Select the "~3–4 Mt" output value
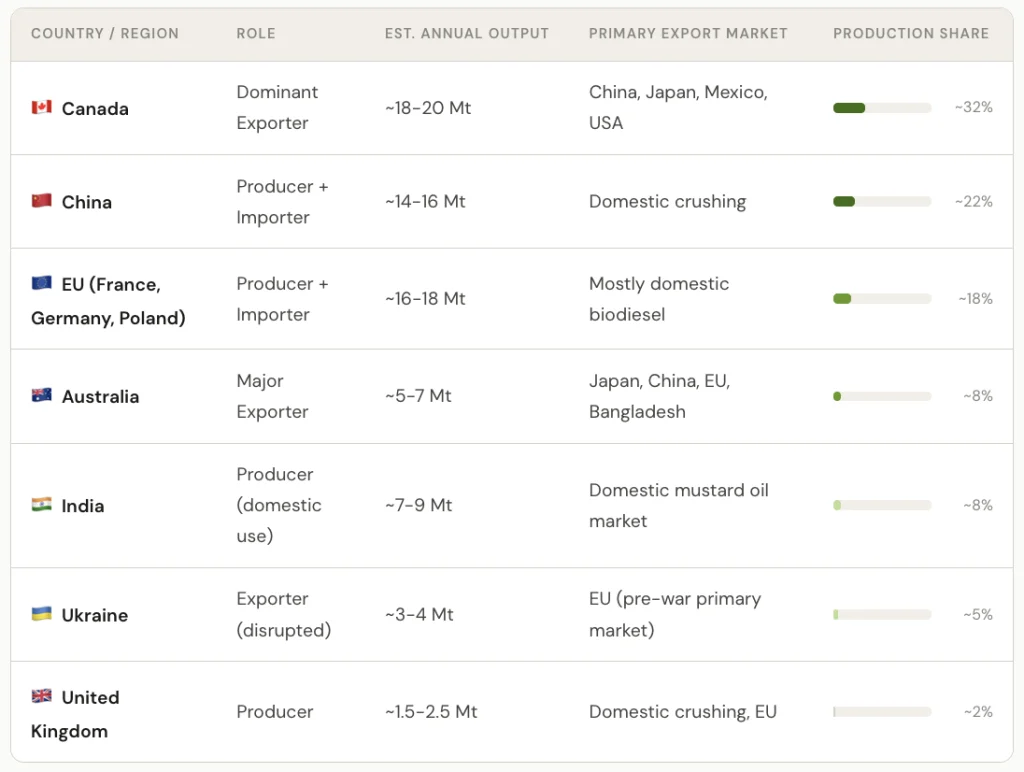The image size is (1024, 772). [419, 614]
